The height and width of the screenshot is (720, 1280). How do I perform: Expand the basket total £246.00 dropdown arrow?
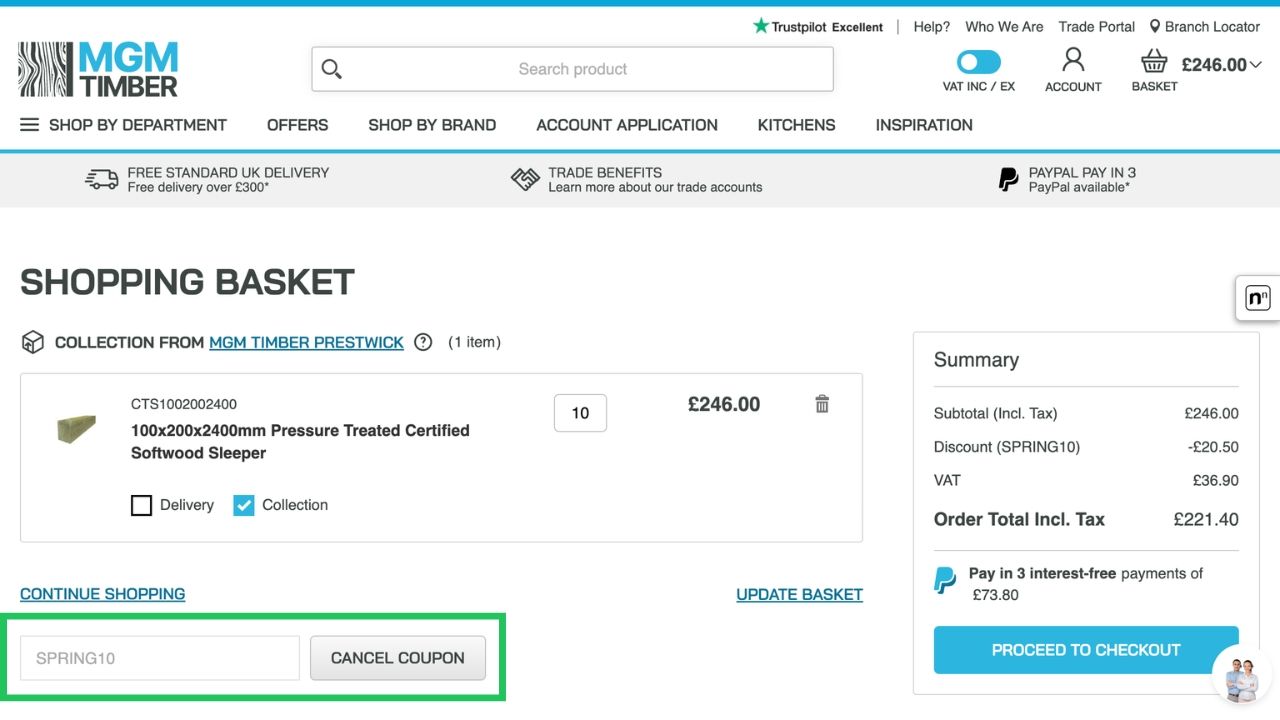tap(1256, 65)
